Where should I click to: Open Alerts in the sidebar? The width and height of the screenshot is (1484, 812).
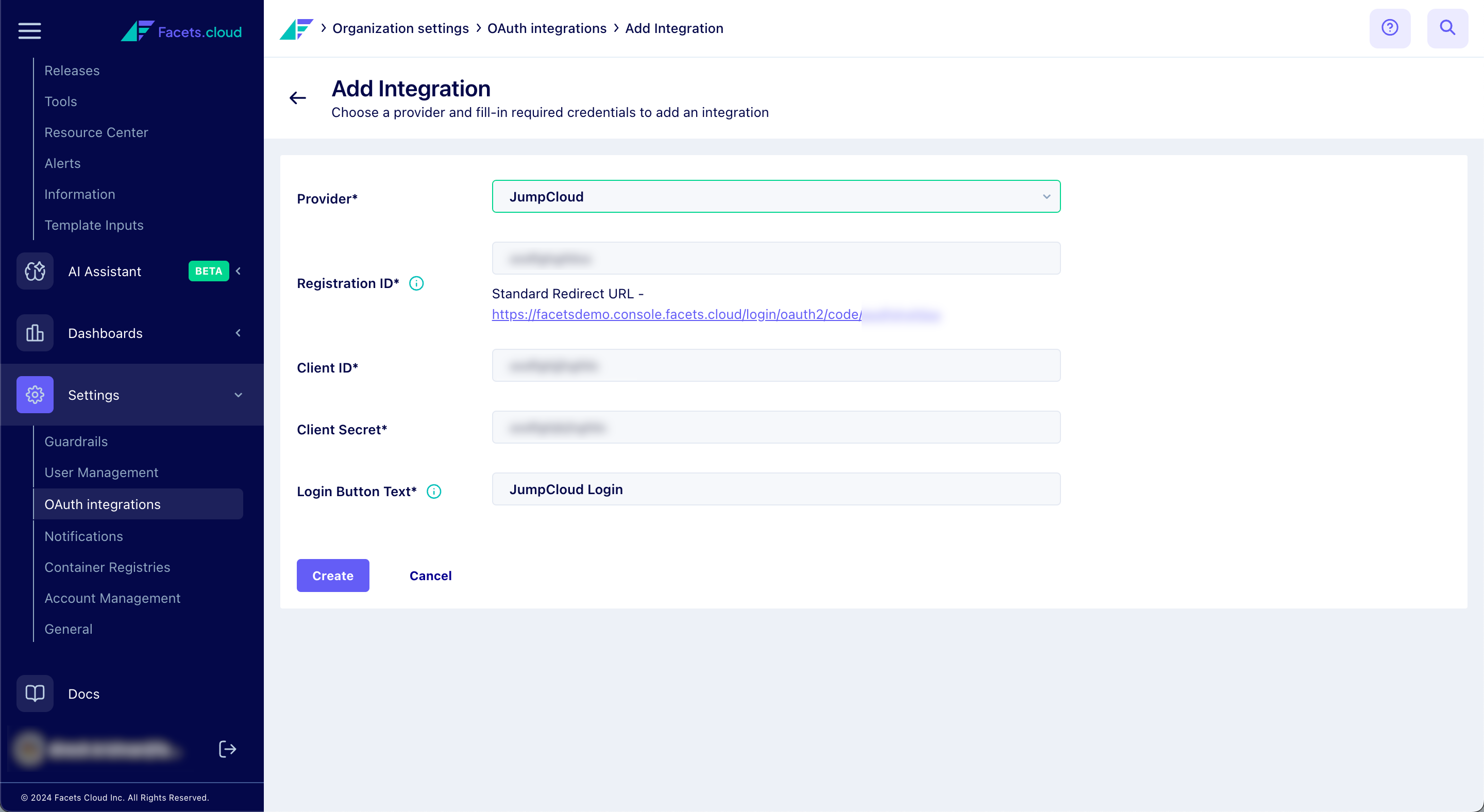[62, 163]
